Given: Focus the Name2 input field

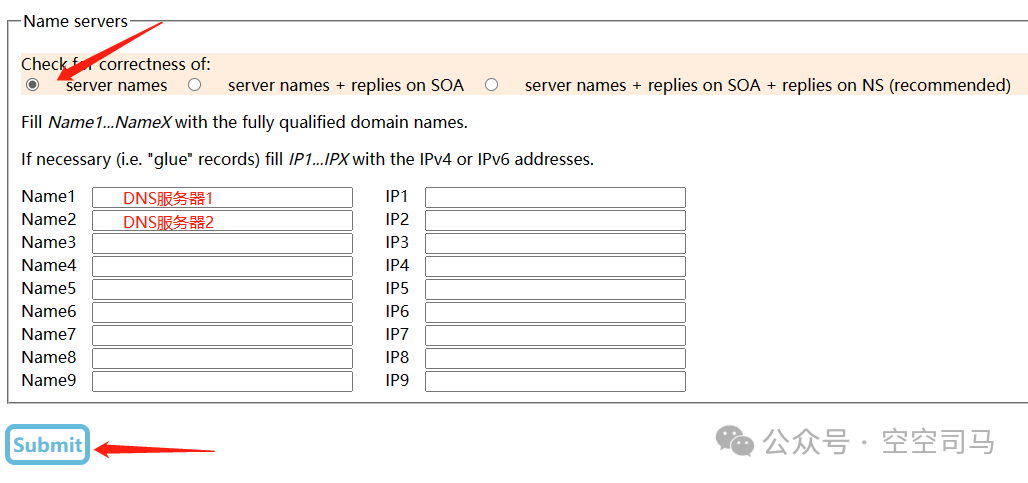Looking at the screenshot, I should click(222, 220).
